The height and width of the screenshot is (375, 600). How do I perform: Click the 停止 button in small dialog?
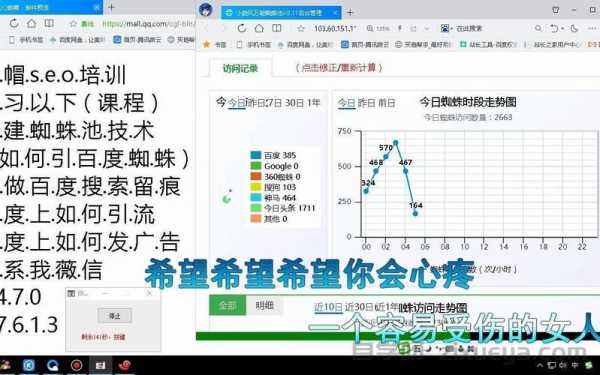(x=115, y=316)
